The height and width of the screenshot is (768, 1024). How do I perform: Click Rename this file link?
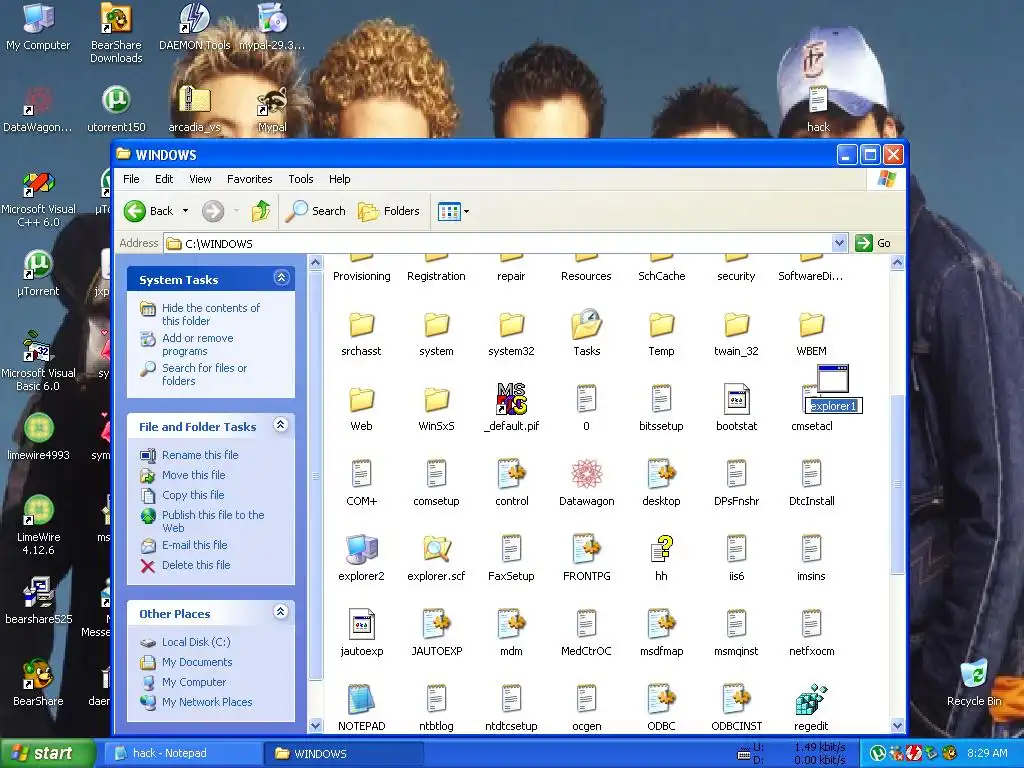coord(200,455)
